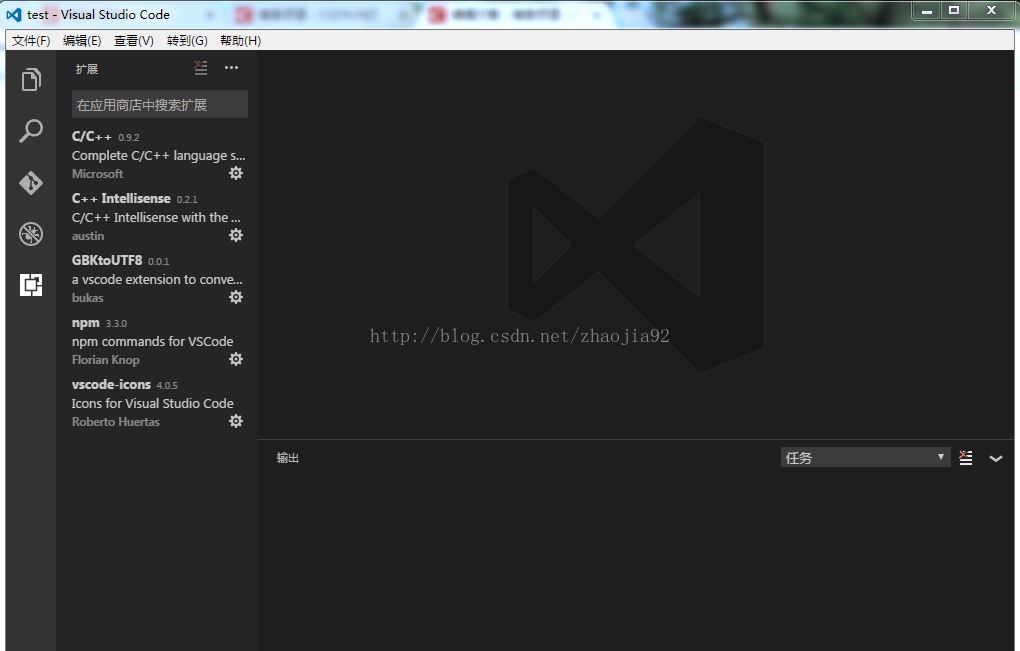Select the Extensions icon in the activity bar
The height and width of the screenshot is (651, 1020).
[30, 285]
